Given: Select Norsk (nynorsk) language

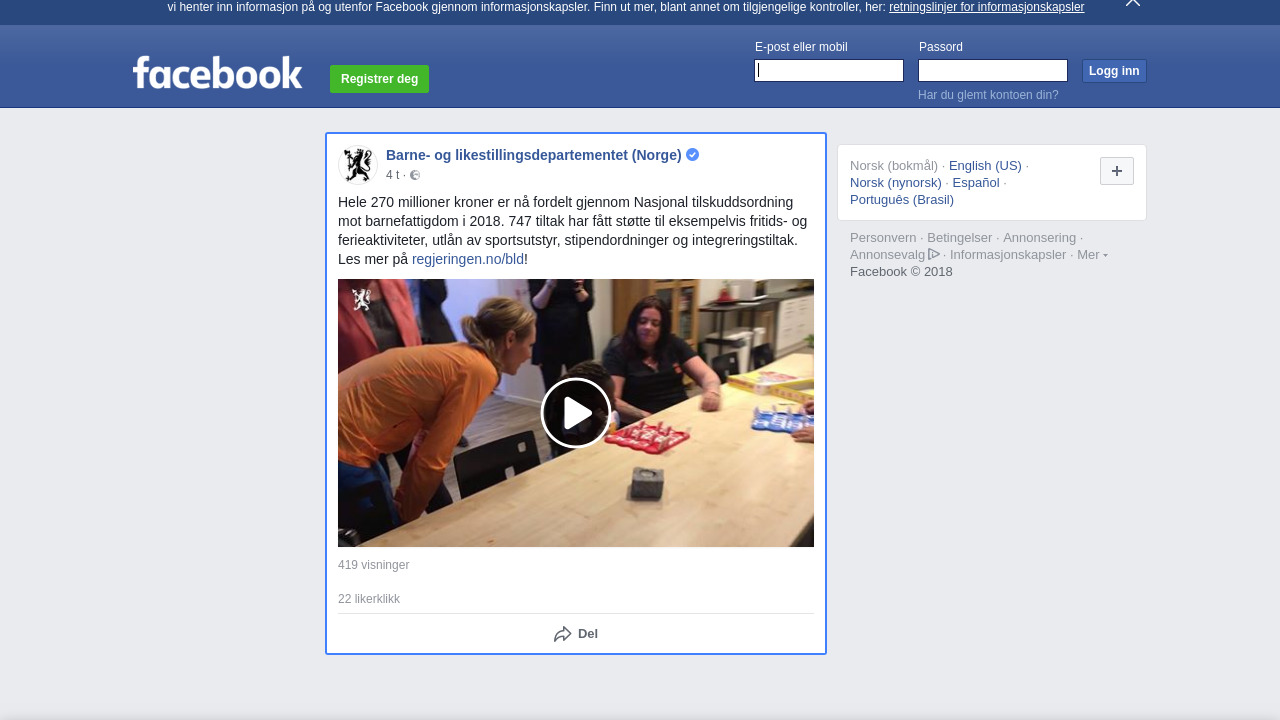Looking at the screenshot, I should pyautogui.click(x=895, y=183).
